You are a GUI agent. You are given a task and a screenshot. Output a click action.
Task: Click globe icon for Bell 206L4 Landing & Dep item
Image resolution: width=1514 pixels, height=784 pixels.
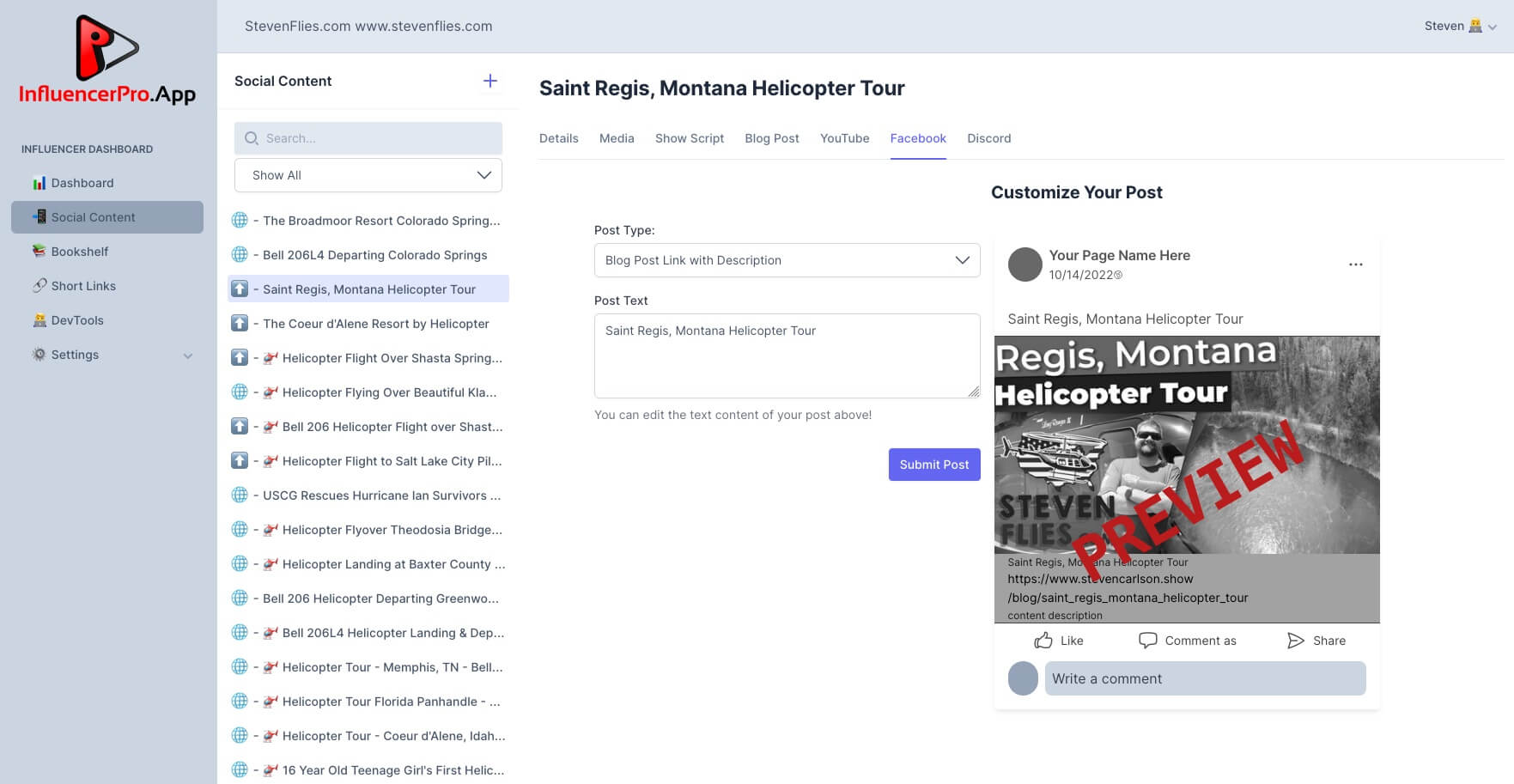point(240,632)
